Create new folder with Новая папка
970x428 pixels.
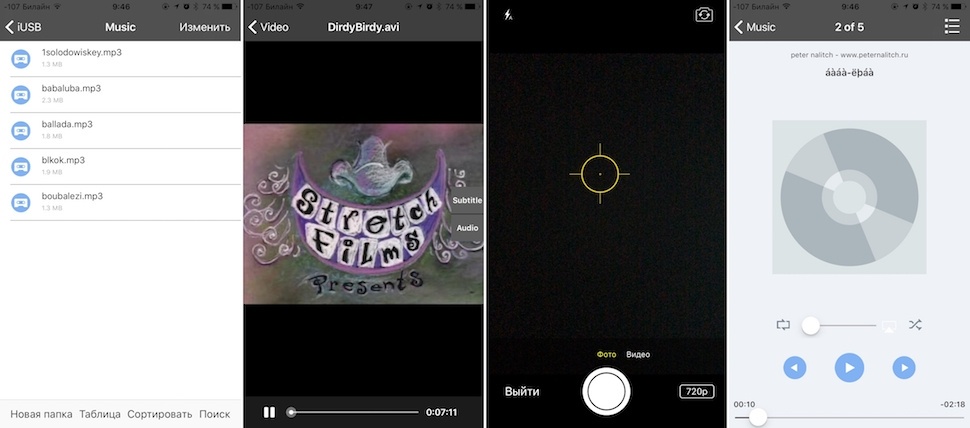click(x=41, y=414)
